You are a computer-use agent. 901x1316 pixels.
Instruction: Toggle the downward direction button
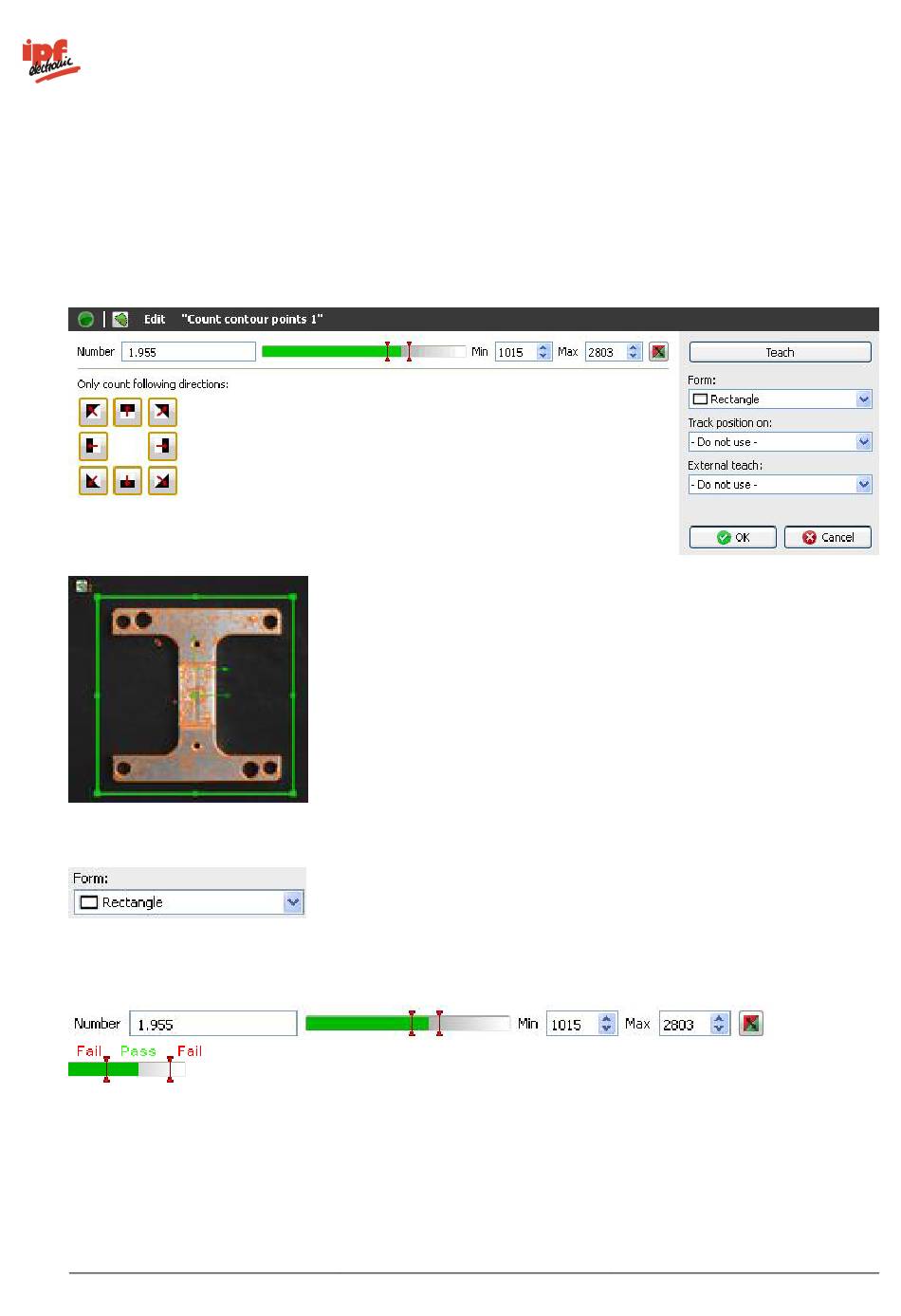tap(128, 481)
